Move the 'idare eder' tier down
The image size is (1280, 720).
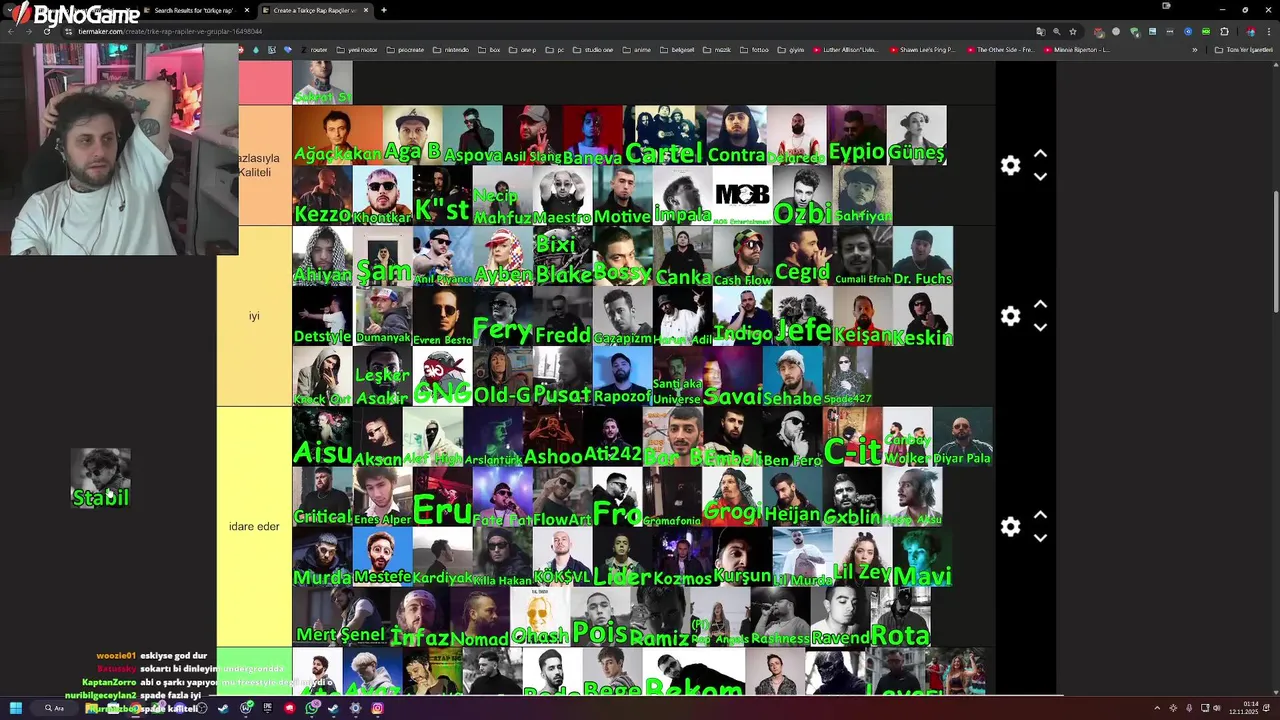[x=1040, y=538]
